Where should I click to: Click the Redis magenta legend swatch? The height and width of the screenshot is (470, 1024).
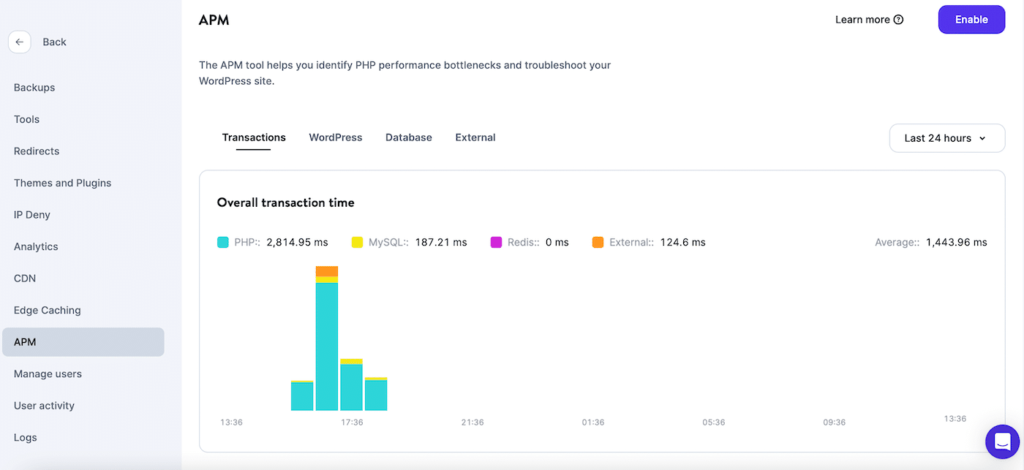click(496, 242)
